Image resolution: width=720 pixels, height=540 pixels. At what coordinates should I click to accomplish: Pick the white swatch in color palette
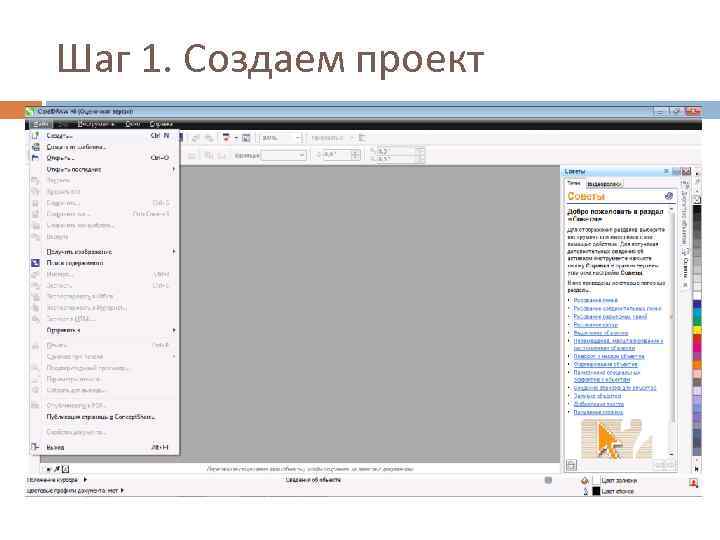tap(697, 295)
